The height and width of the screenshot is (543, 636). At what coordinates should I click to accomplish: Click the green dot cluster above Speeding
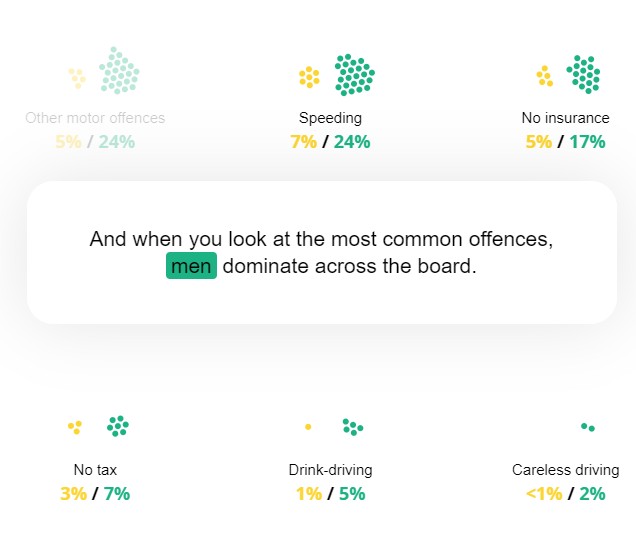(354, 75)
